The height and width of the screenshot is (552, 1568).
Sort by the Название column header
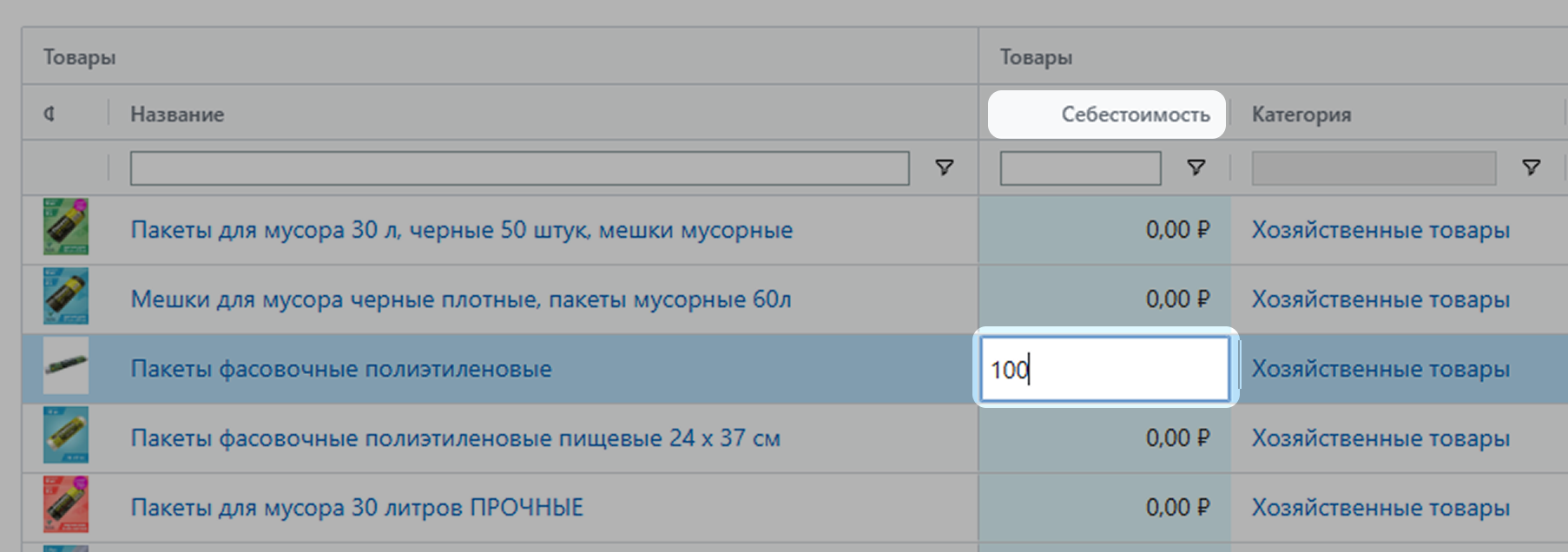tap(177, 115)
